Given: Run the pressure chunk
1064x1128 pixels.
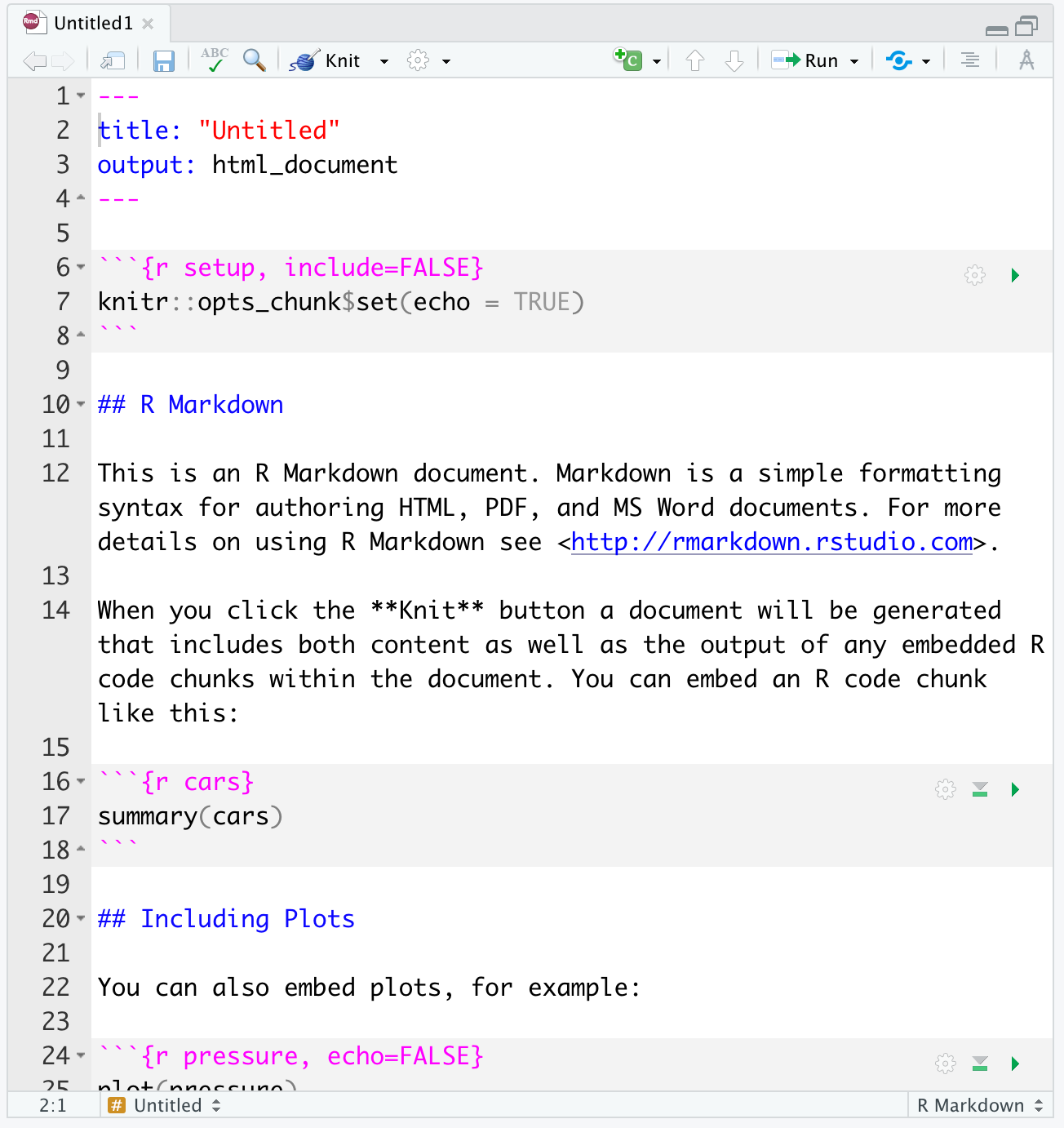Looking at the screenshot, I should [1015, 1064].
